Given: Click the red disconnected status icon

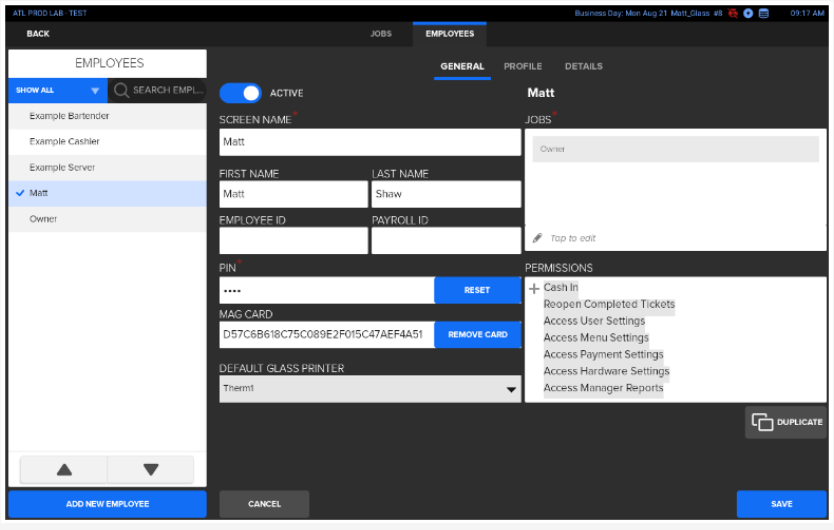Looking at the screenshot, I should click(x=733, y=13).
